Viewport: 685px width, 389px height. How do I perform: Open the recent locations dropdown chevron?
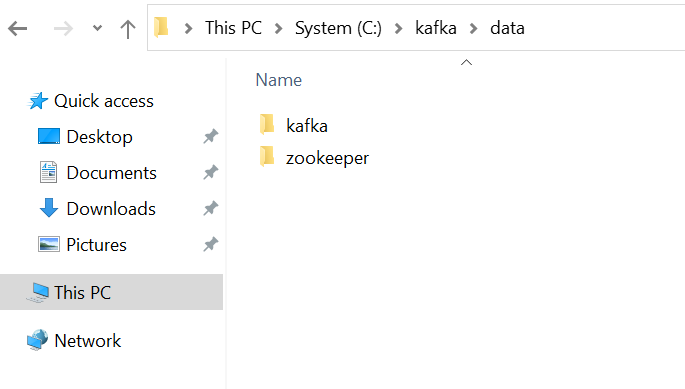click(x=97, y=28)
